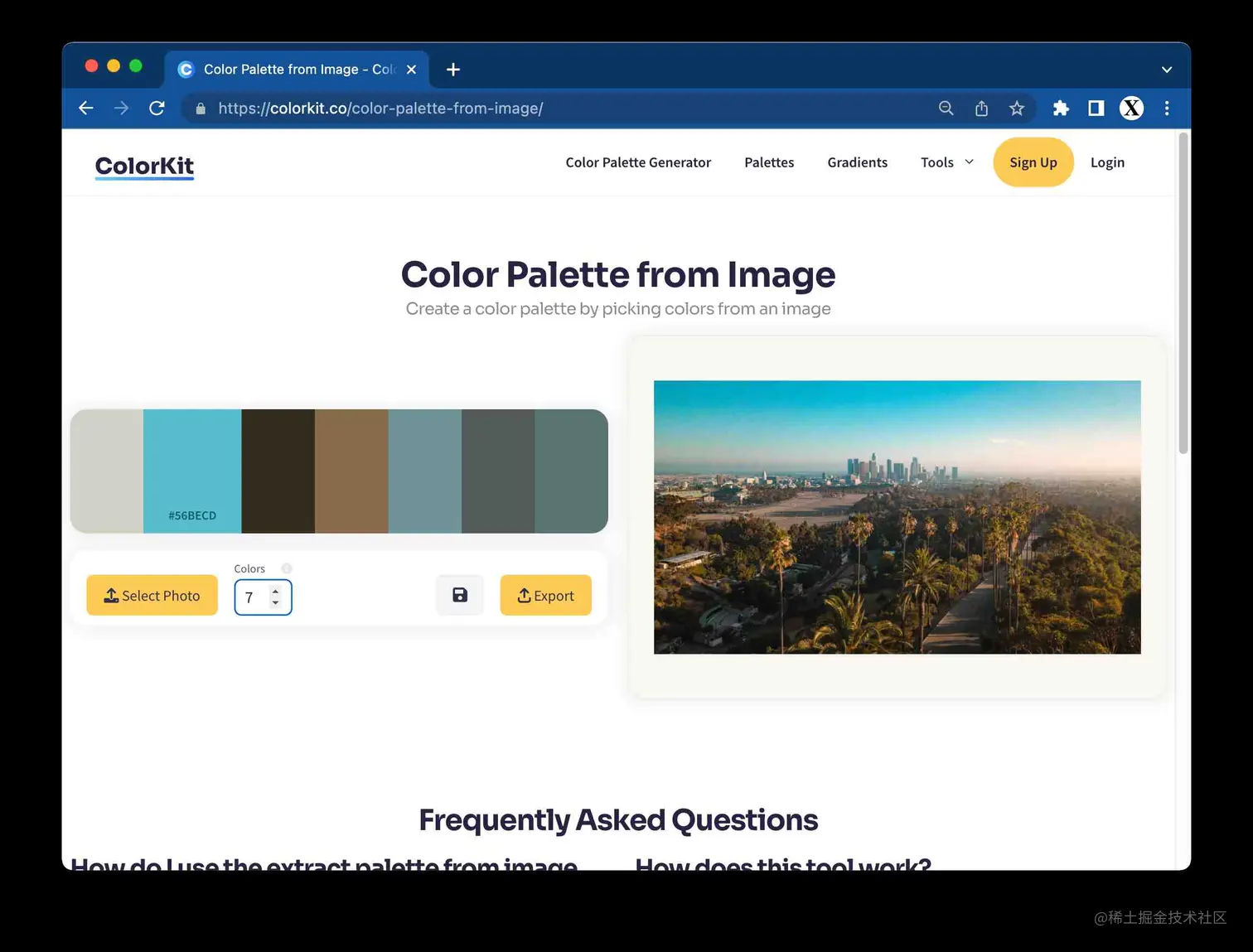Increase color count with the up stepper
1253x952 pixels.
275,592
